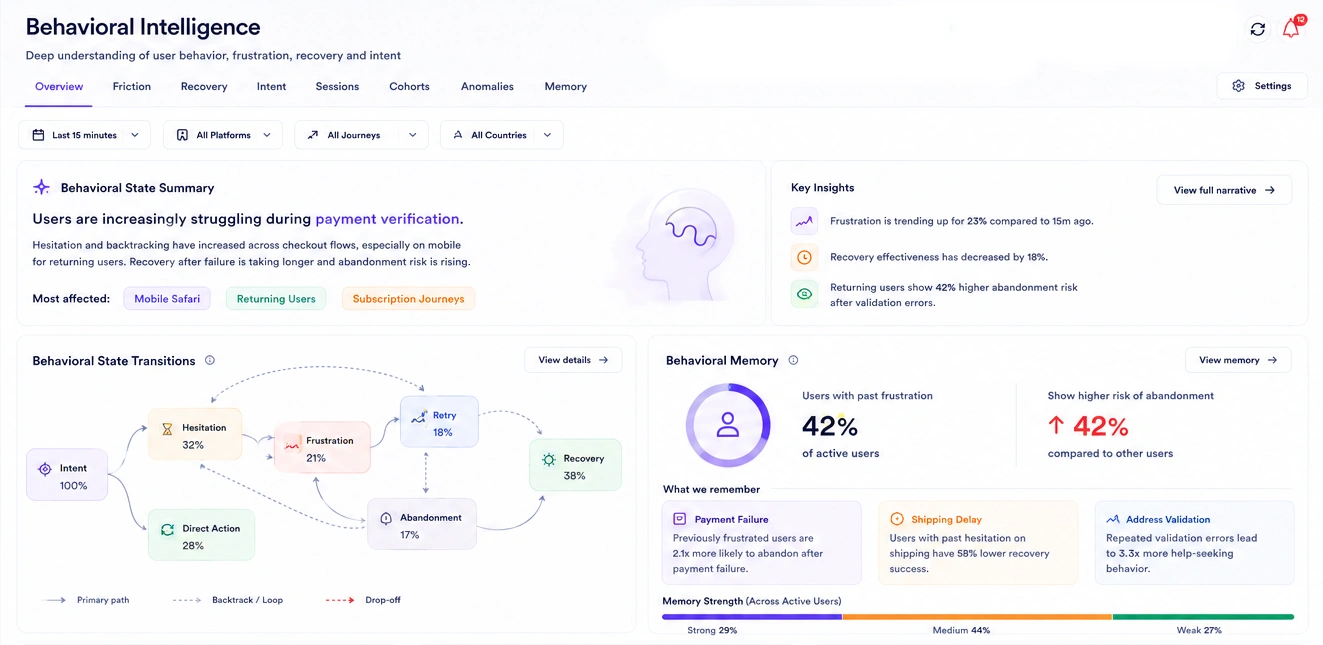
Task: Open the notifications bell icon
Action: (x=1291, y=28)
